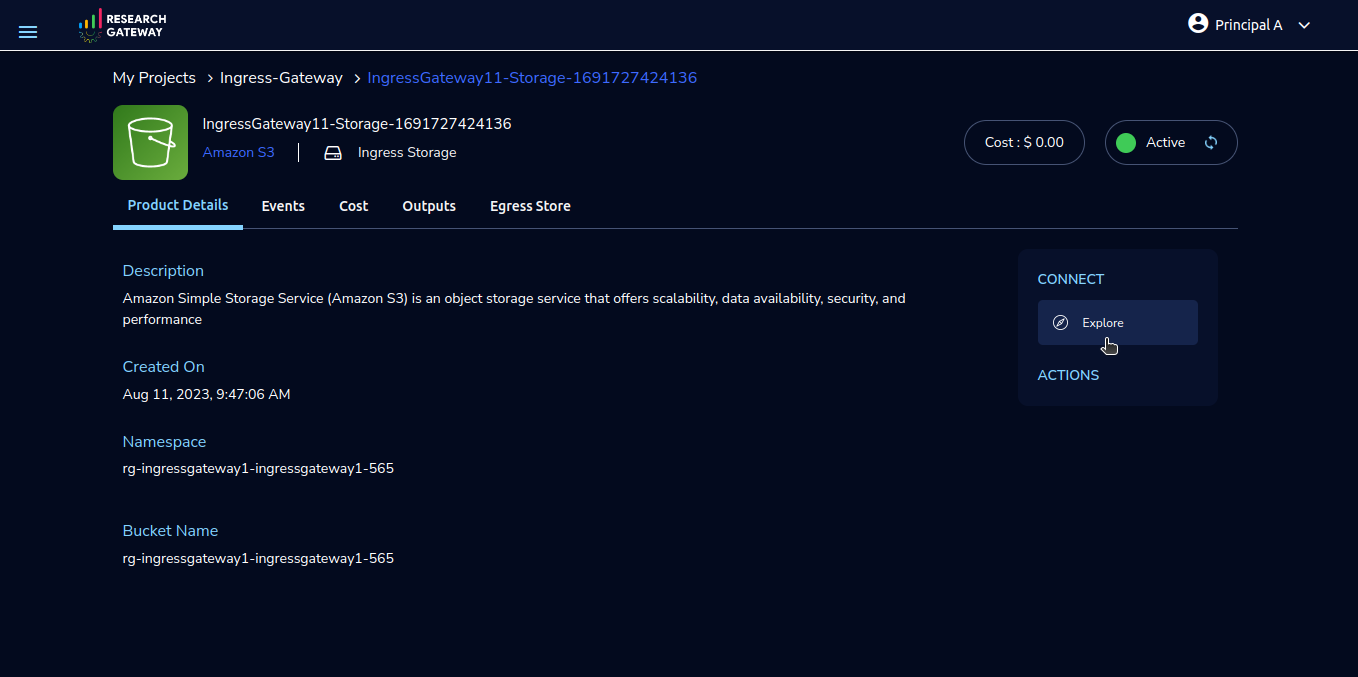
Task: Click the product title IngressGateway11-Storage-1691727424136
Action: [357, 124]
